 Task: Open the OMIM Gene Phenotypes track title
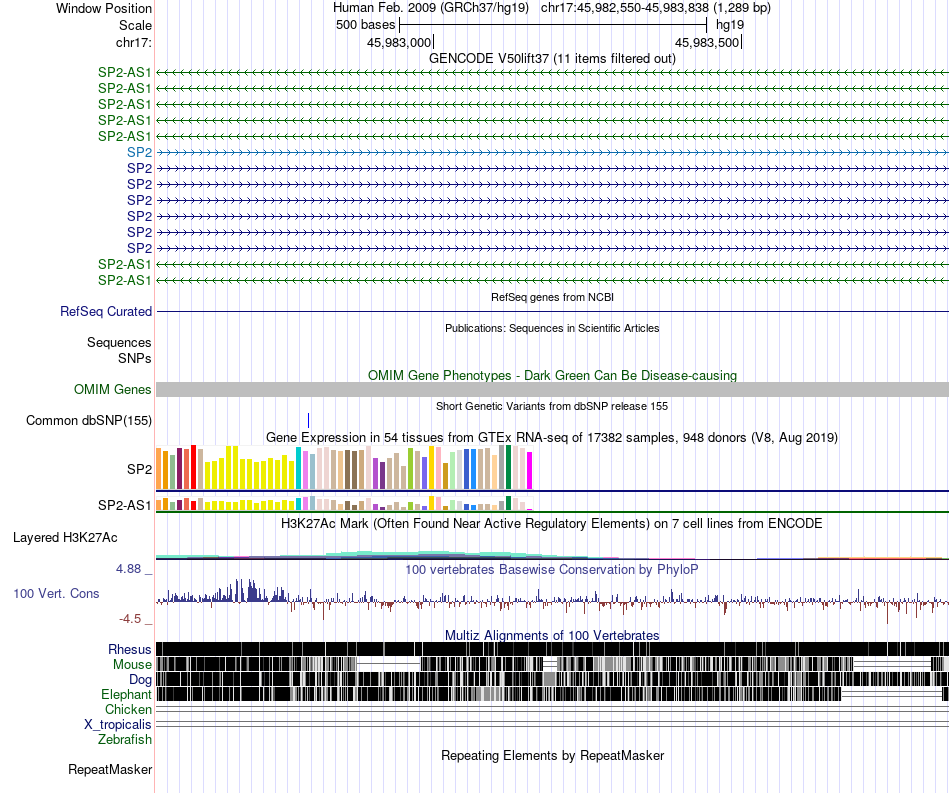[552, 376]
